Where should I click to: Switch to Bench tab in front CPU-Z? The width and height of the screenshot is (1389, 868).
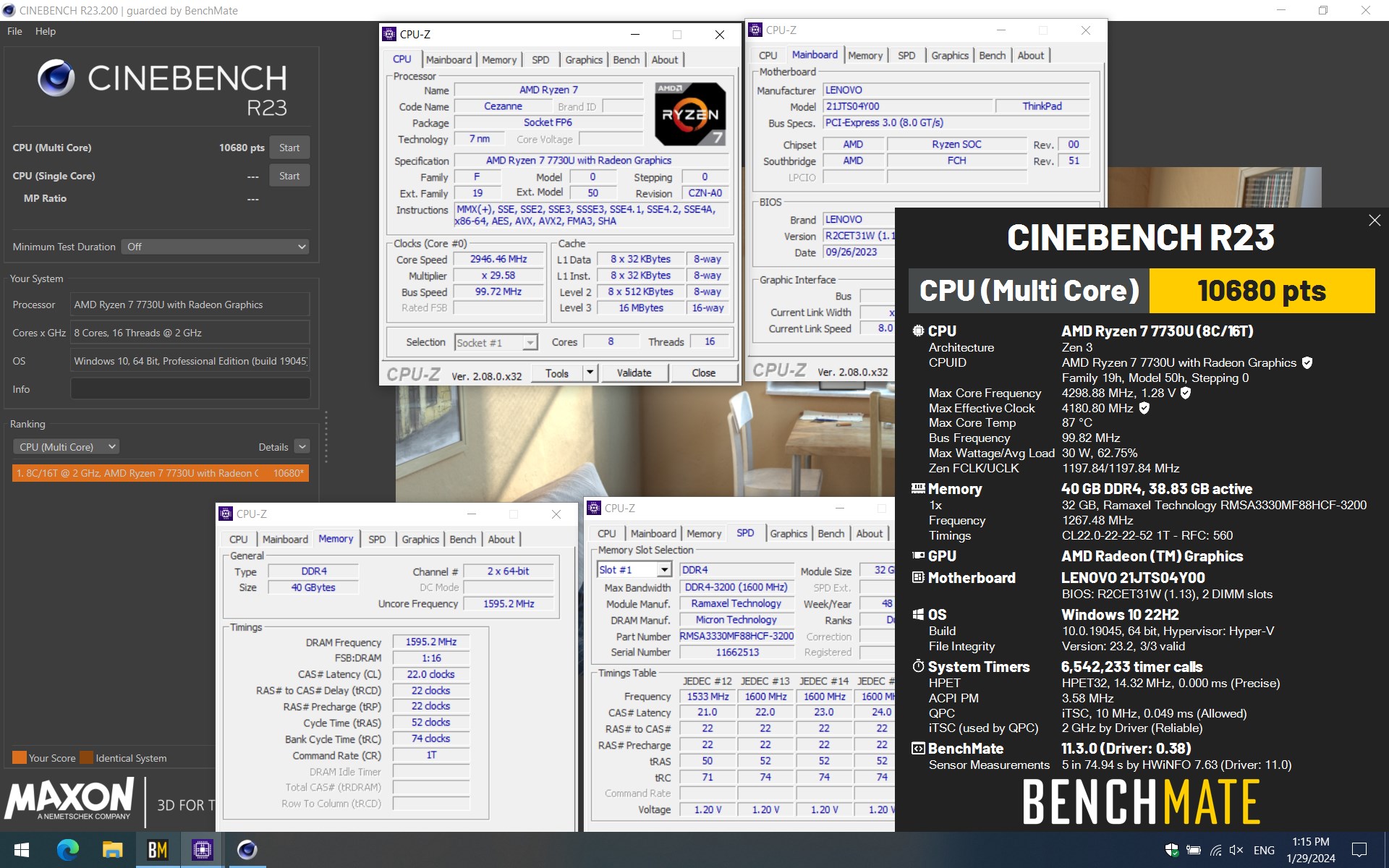pos(626,60)
